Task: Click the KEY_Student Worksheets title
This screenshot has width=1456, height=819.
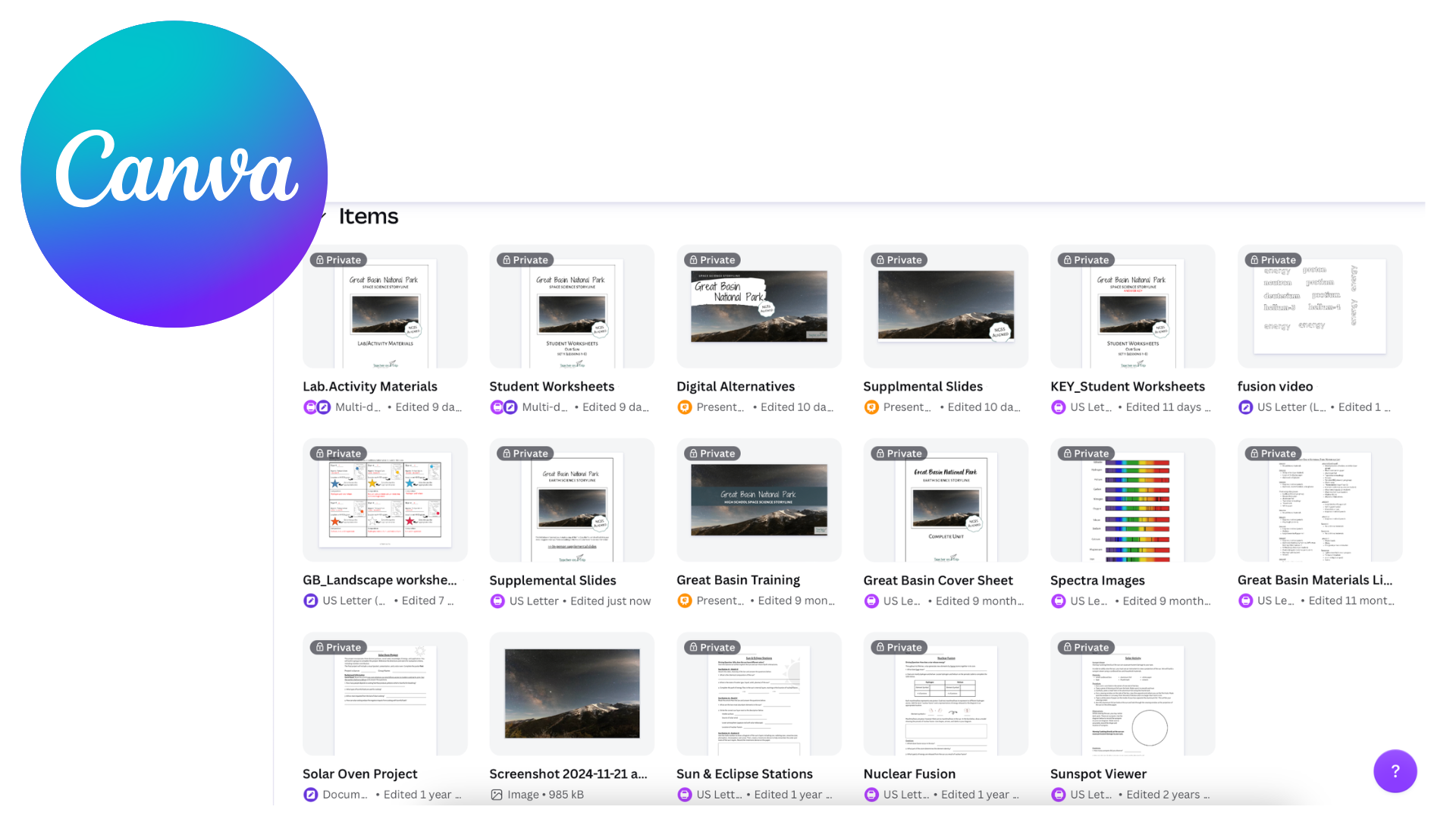Action: coord(1128,387)
